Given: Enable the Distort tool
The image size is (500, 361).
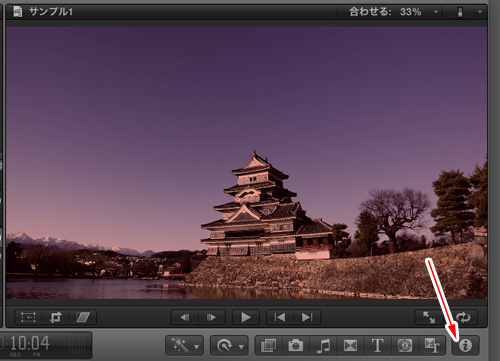Looking at the screenshot, I should pyautogui.click(x=83, y=317).
